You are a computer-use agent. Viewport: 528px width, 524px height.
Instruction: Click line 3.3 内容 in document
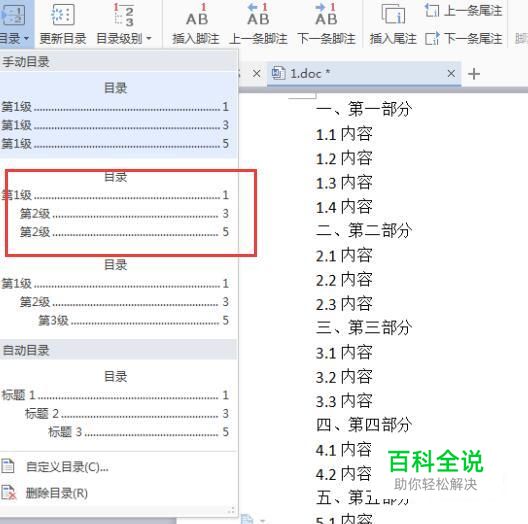click(344, 401)
